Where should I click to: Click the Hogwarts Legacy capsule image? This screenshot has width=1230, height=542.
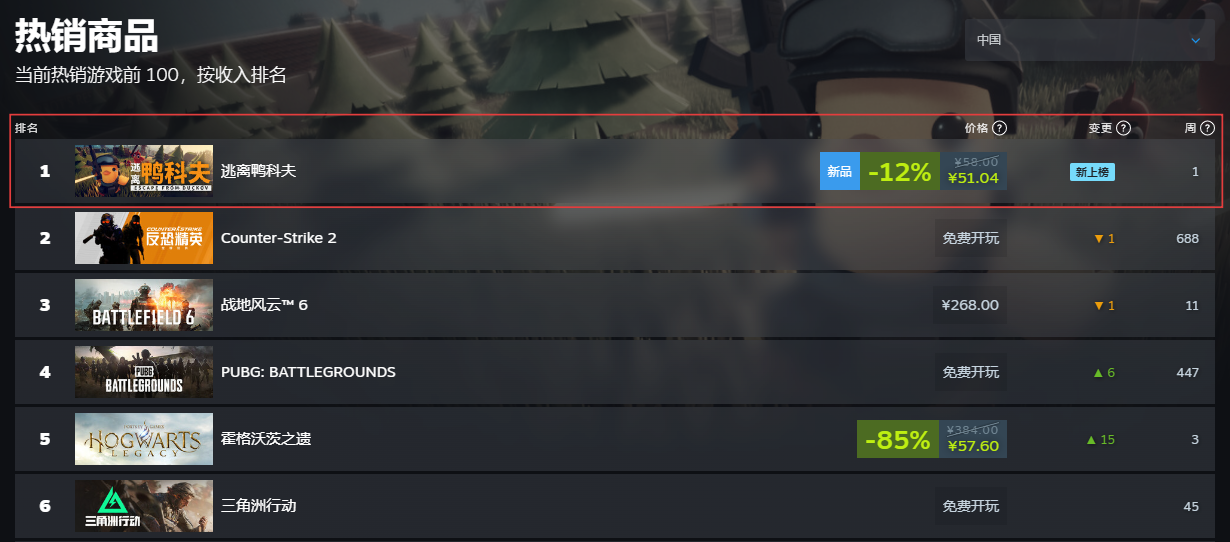click(144, 439)
